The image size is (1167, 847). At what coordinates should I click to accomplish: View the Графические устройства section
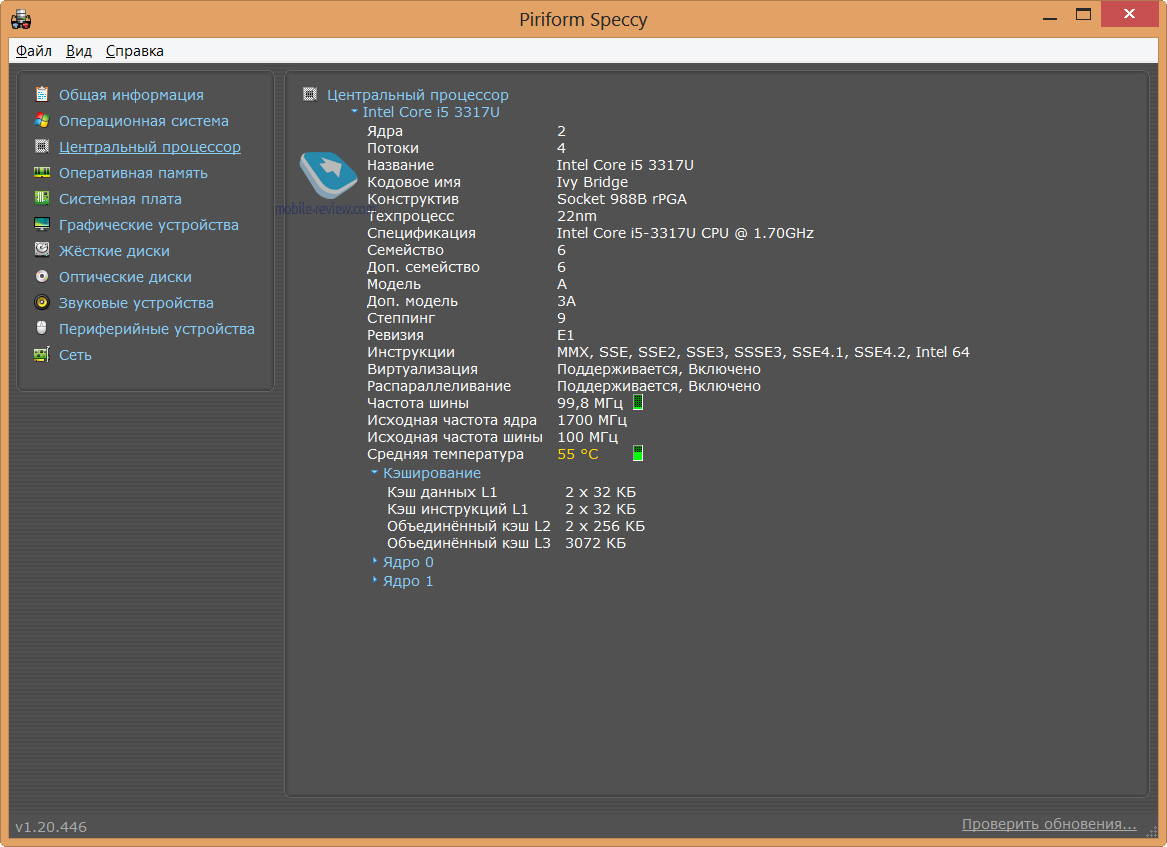click(149, 225)
